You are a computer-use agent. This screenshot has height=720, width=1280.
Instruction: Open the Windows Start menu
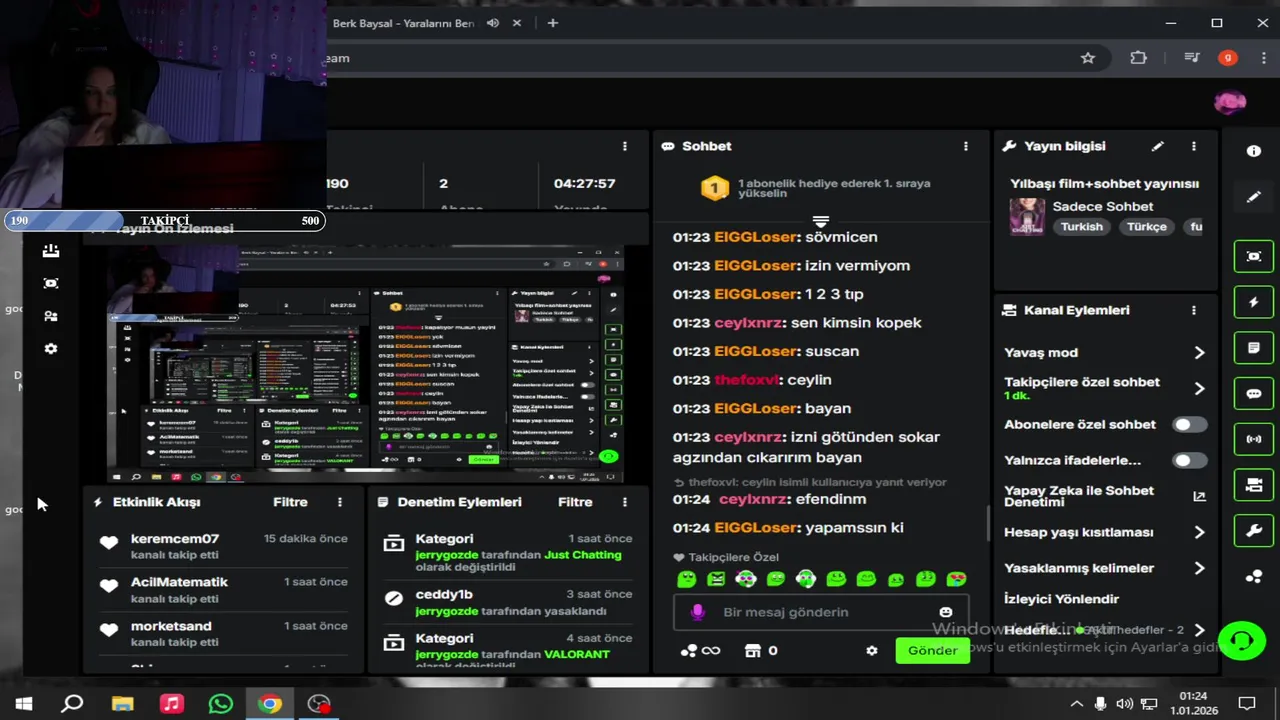[24, 704]
